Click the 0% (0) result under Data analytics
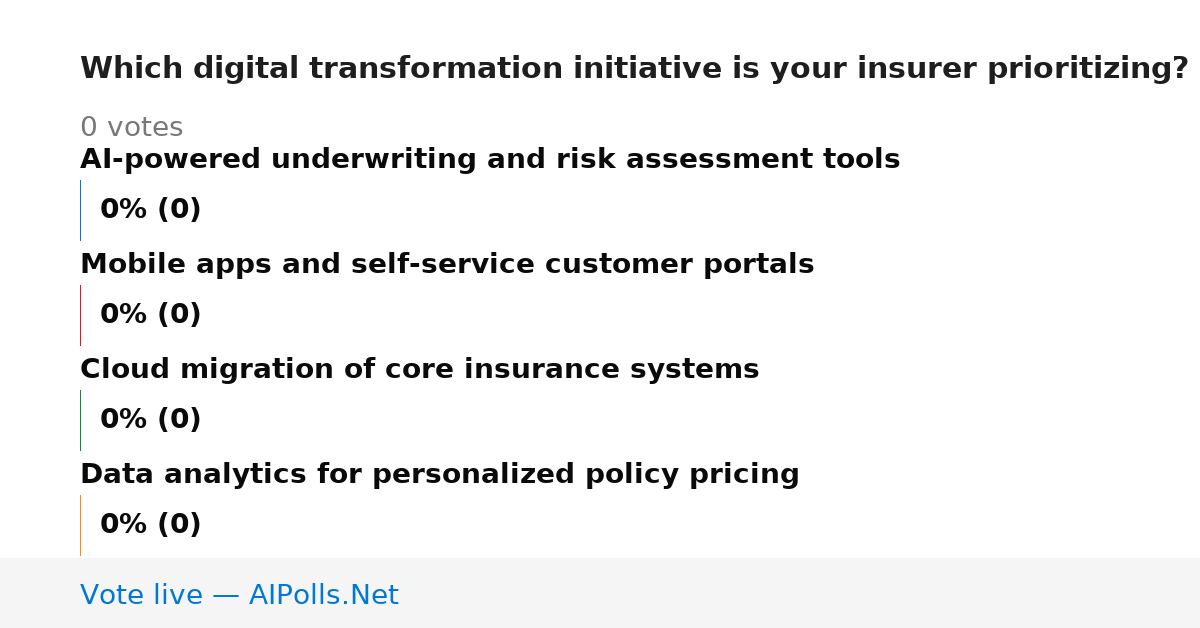Screen dimensions: 1200x628 (150, 525)
